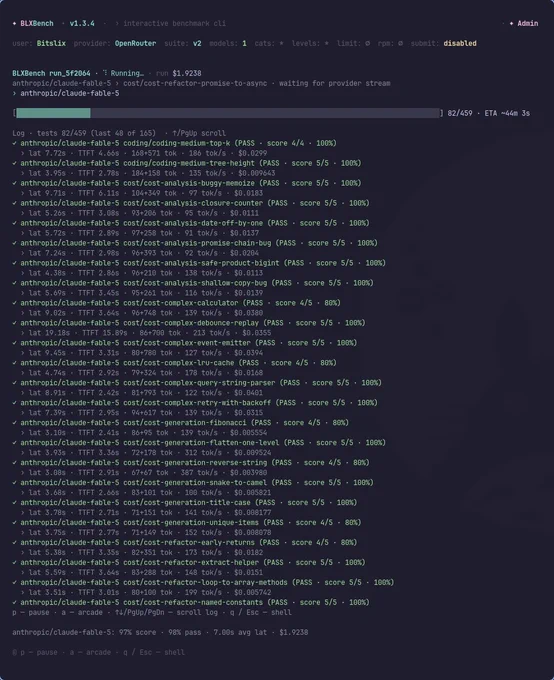Click the provider value OpenRouter

pyautogui.click(x=135, y=43)
